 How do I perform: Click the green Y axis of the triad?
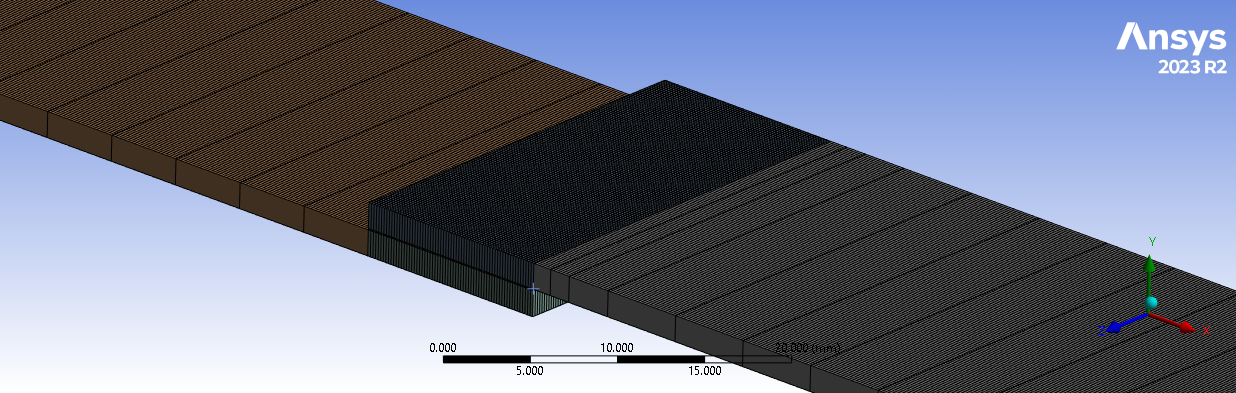point(1150,272)
